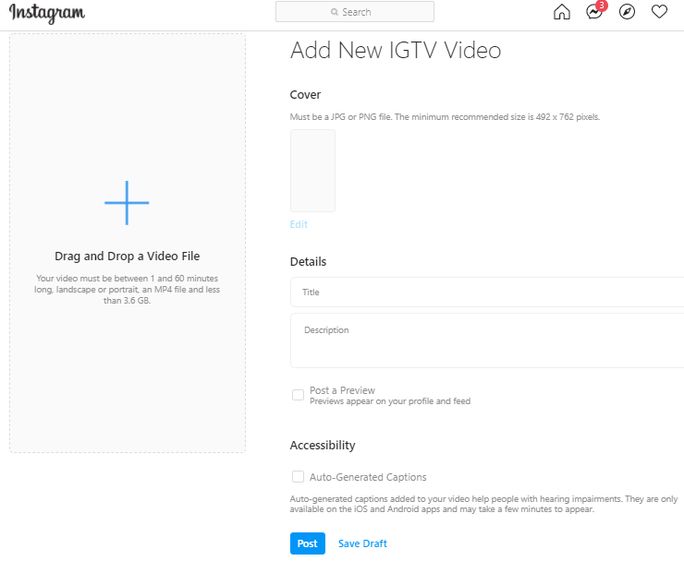Click the auto-generated captions explanation paragraph
The width and height of the screenshot is (684, 561).
point(484,504)
